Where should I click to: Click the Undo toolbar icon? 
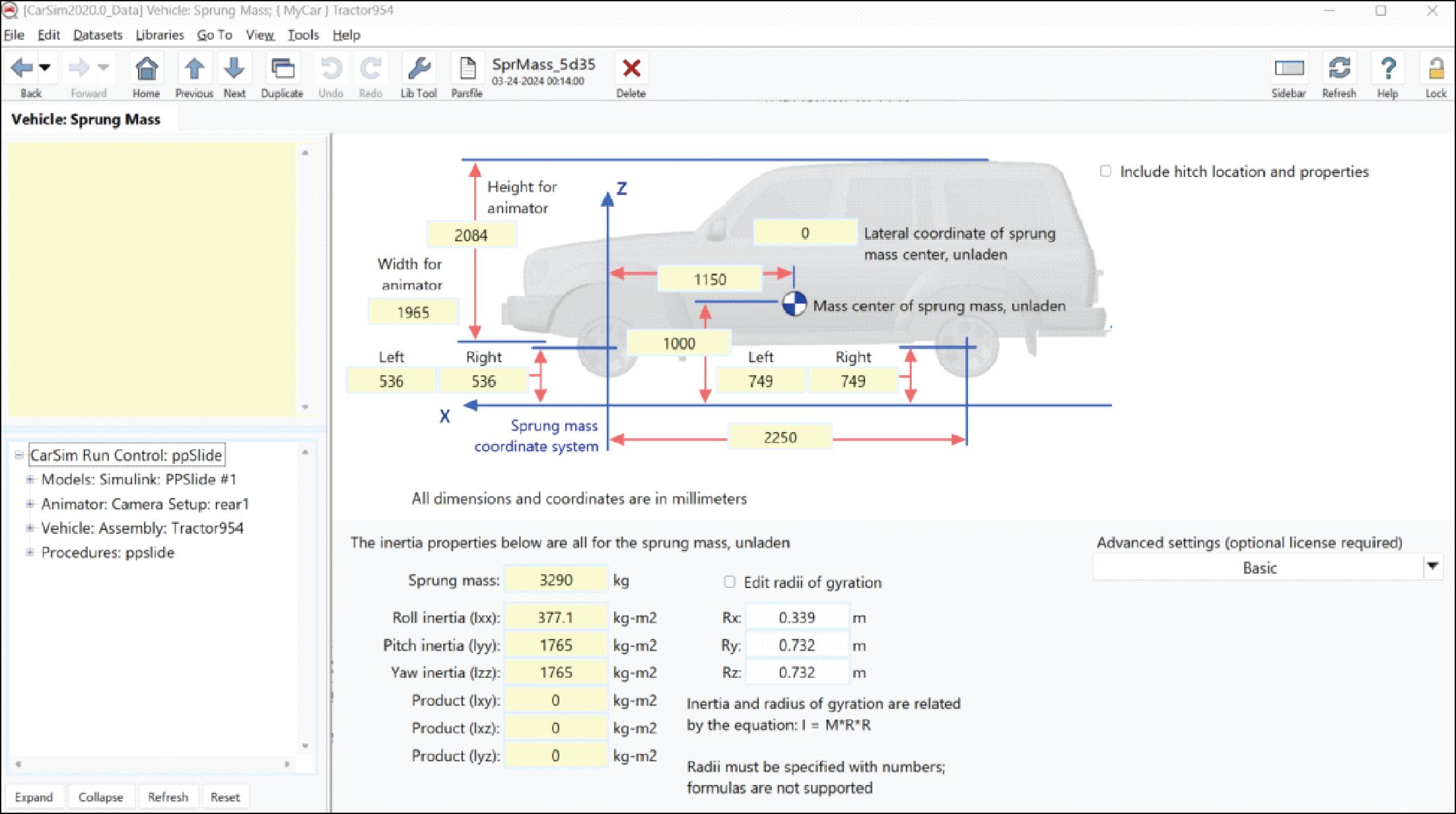point(330,68)
